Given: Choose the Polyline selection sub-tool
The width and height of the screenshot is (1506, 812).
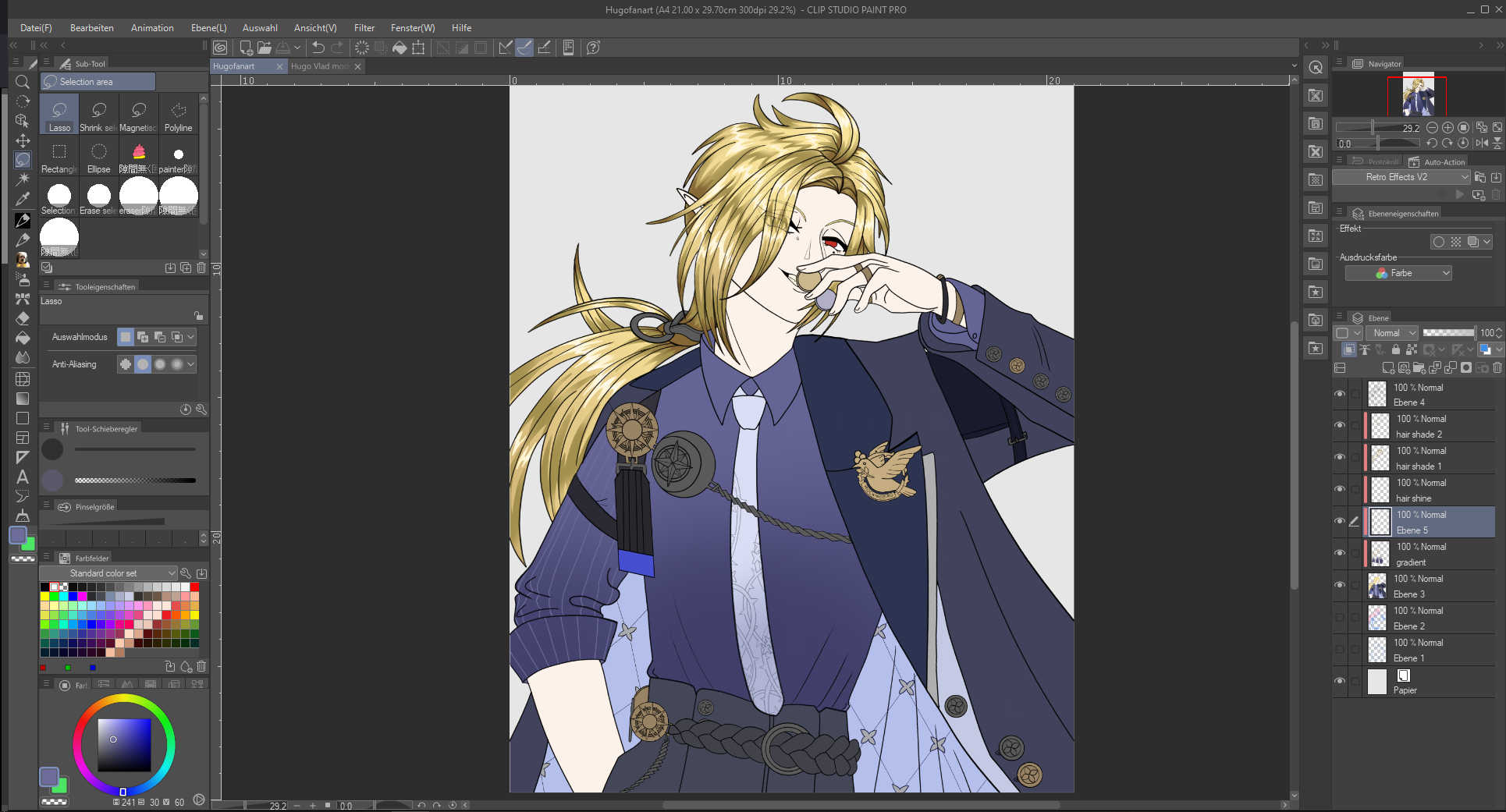Looking at the screenshot, I should pyautogui.click(x=178, y=115).
